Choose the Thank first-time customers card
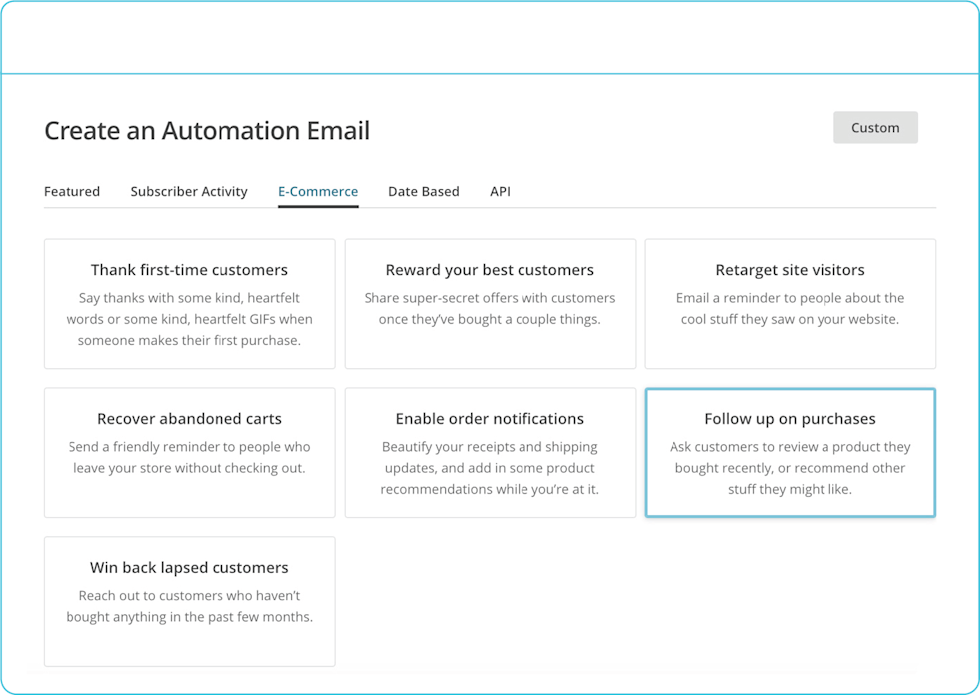This screenshot has width=980, height=695. coord(189,270)
